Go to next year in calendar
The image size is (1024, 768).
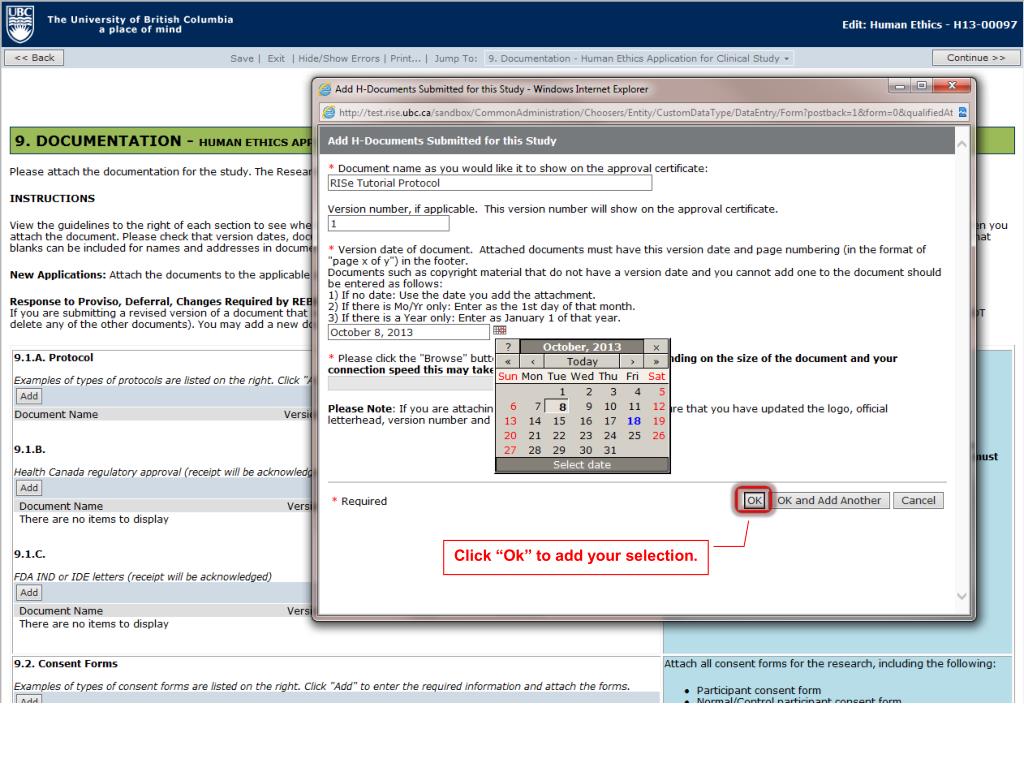point(656,361)
